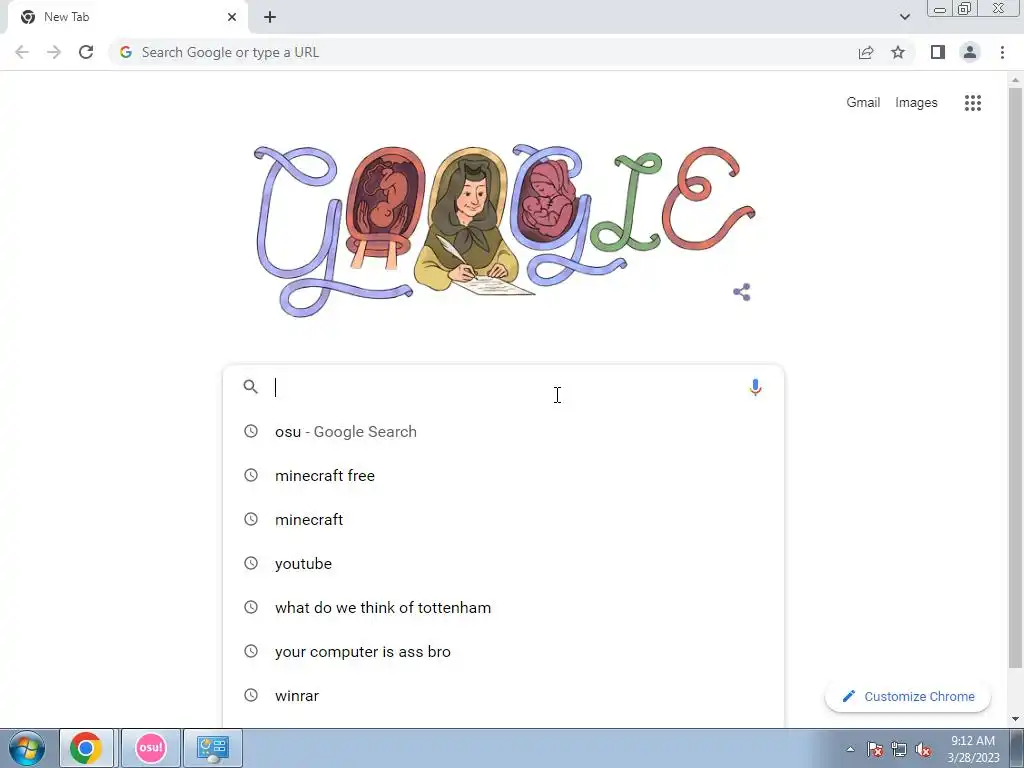The height and width of the screenshot is (768, 1024).
Task: Open the side panel icon
Action: pos(938,52)
